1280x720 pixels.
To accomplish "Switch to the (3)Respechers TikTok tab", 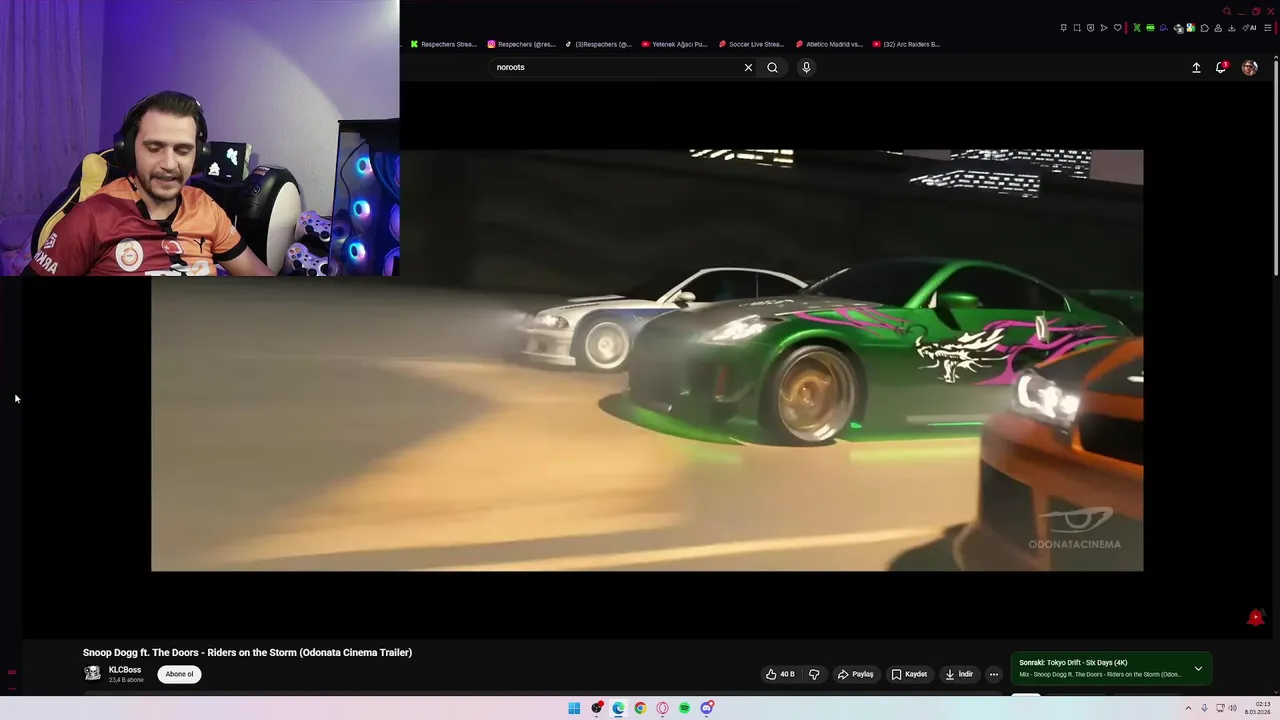I will tap(598, 44).
